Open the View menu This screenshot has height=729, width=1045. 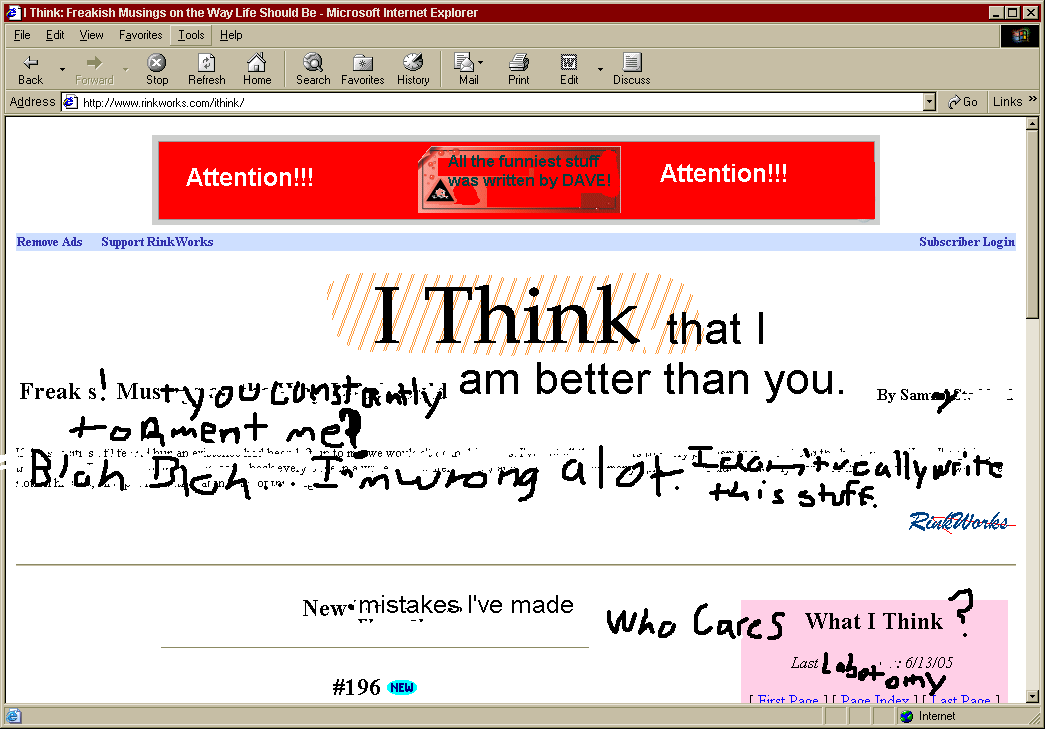click(91, 35)
